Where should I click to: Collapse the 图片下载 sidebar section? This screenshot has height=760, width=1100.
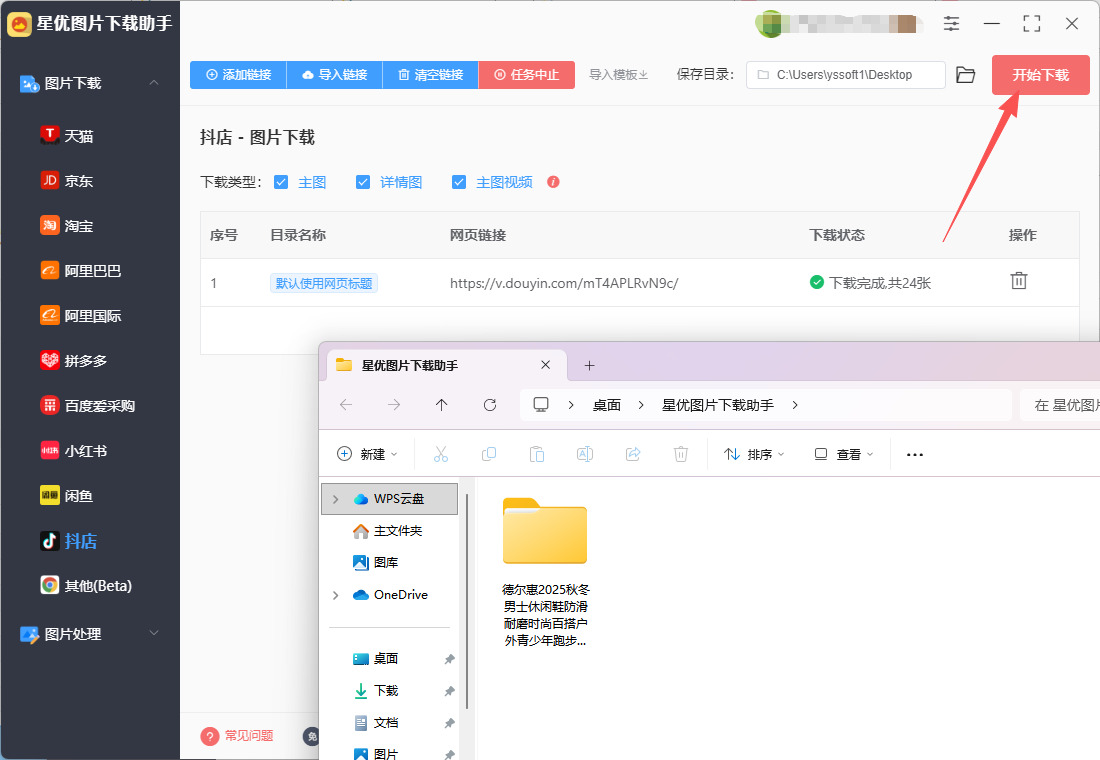(x=153, y=83)
